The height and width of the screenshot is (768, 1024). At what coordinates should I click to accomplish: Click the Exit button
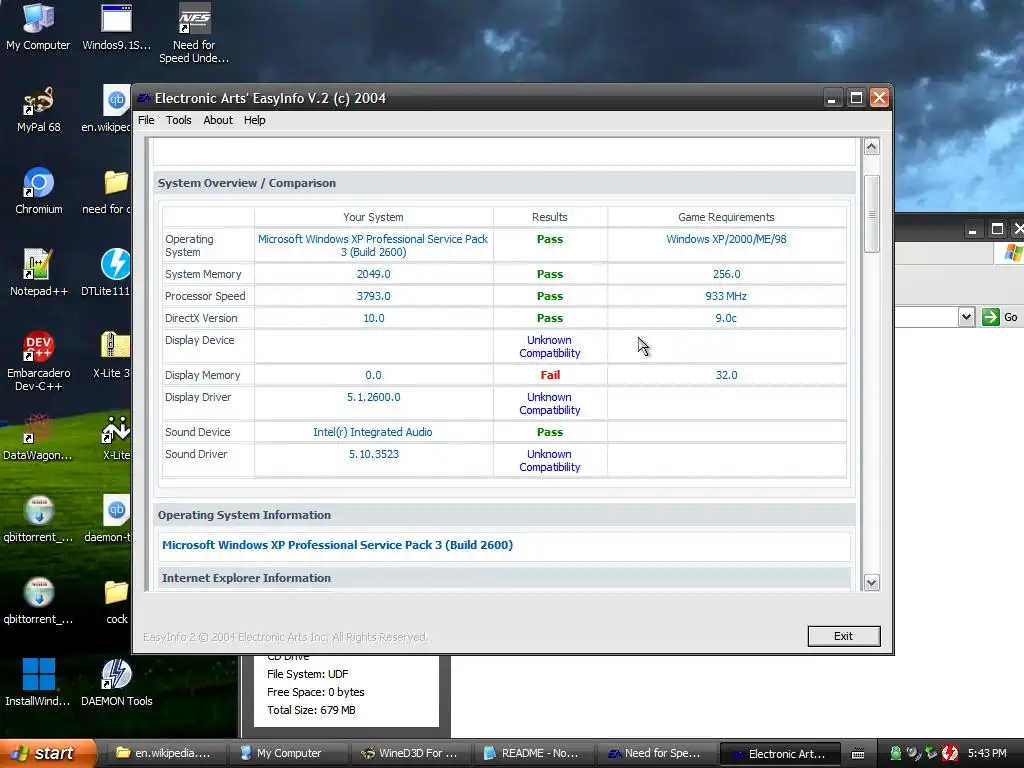point(844,636)
